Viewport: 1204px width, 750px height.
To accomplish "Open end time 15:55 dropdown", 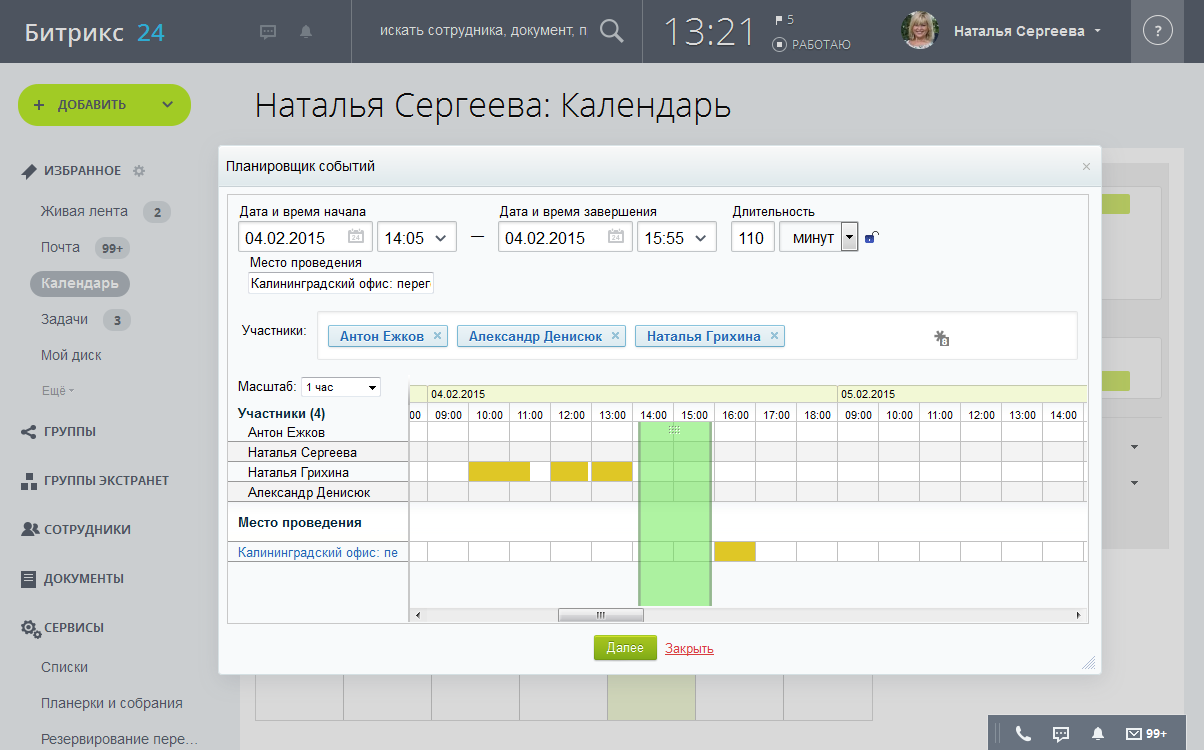I will pyautogui.click(x=677, y=237).
